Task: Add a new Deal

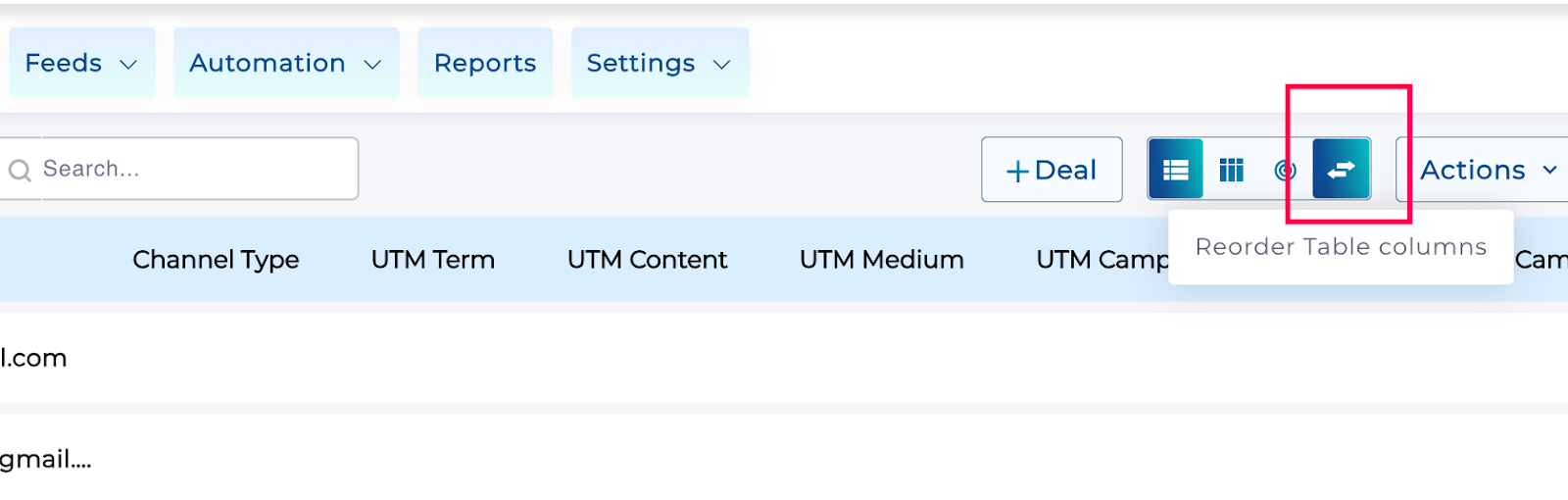Action: coord(1052,170)
